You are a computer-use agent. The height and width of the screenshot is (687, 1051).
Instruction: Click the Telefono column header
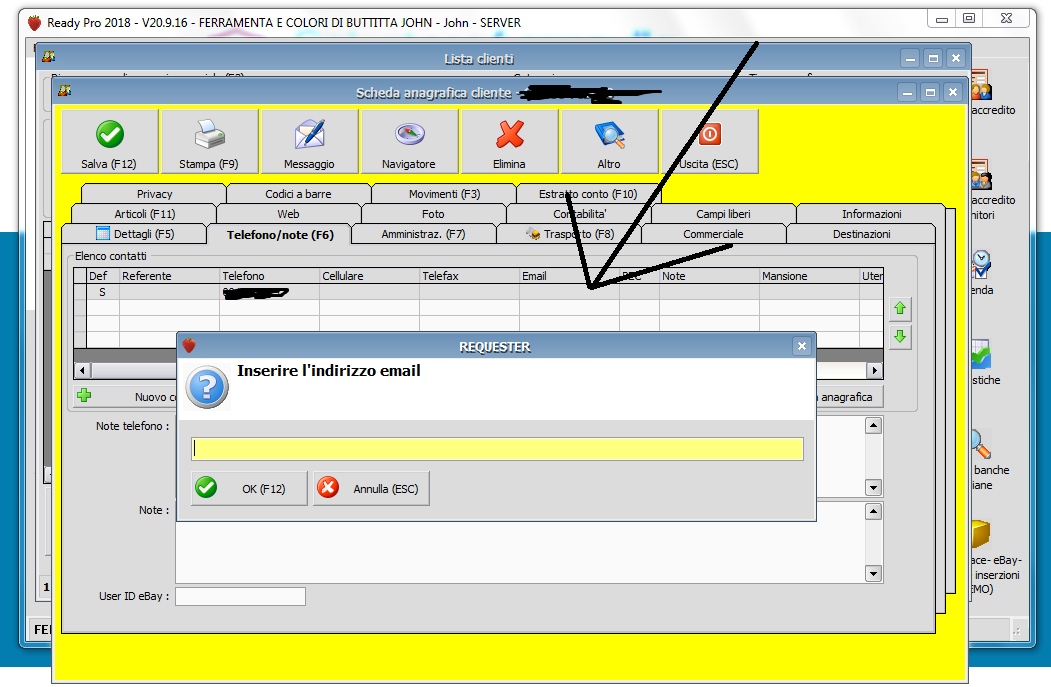point(269,275)
